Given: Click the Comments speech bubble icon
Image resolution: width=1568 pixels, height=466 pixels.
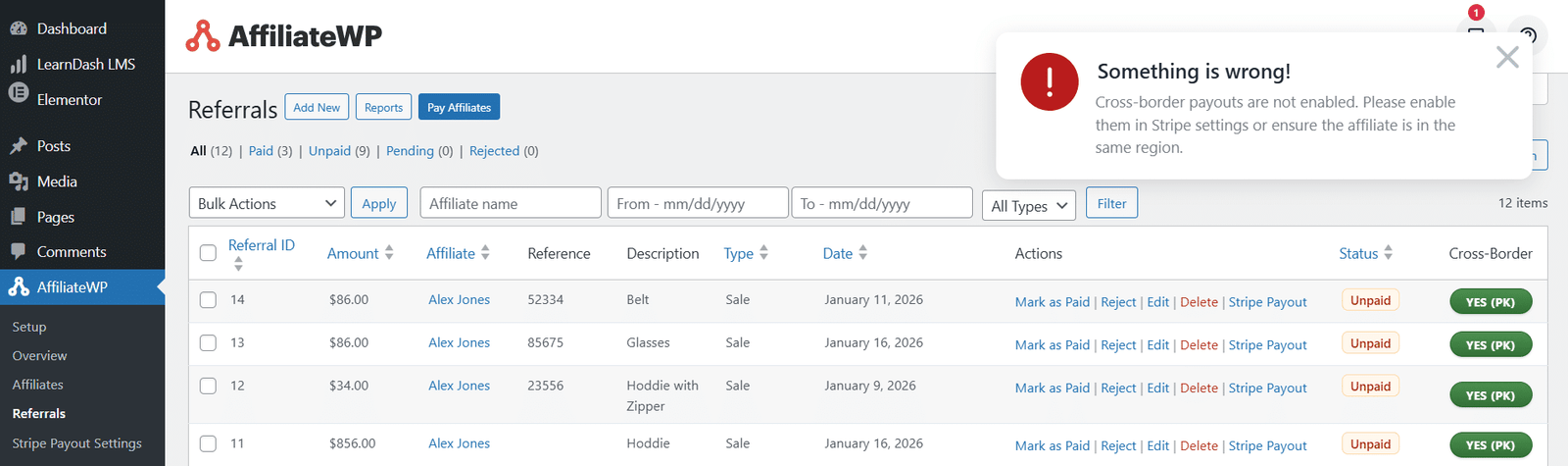Looking at the screenshot, I should coord(19,251).
